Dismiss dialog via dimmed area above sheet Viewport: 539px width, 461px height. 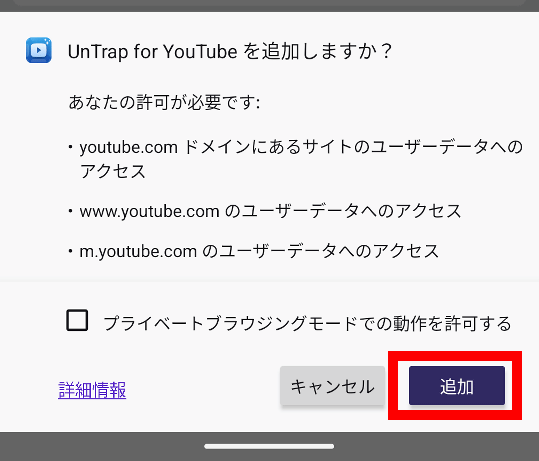tap(270, 6)
